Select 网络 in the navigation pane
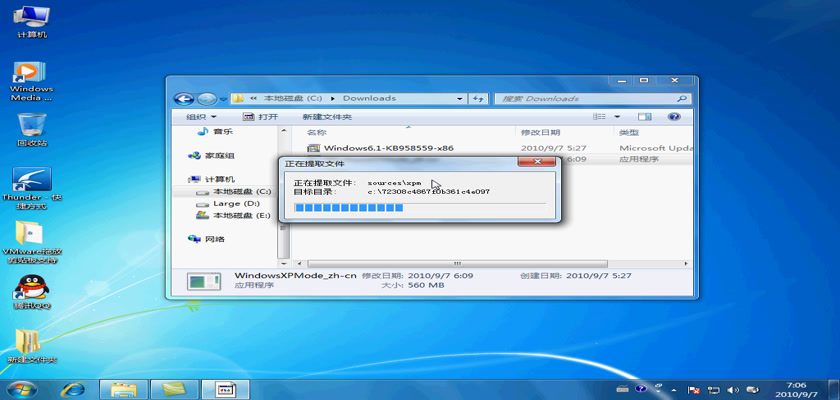This screenshot has height=400, width=840. 214,239
